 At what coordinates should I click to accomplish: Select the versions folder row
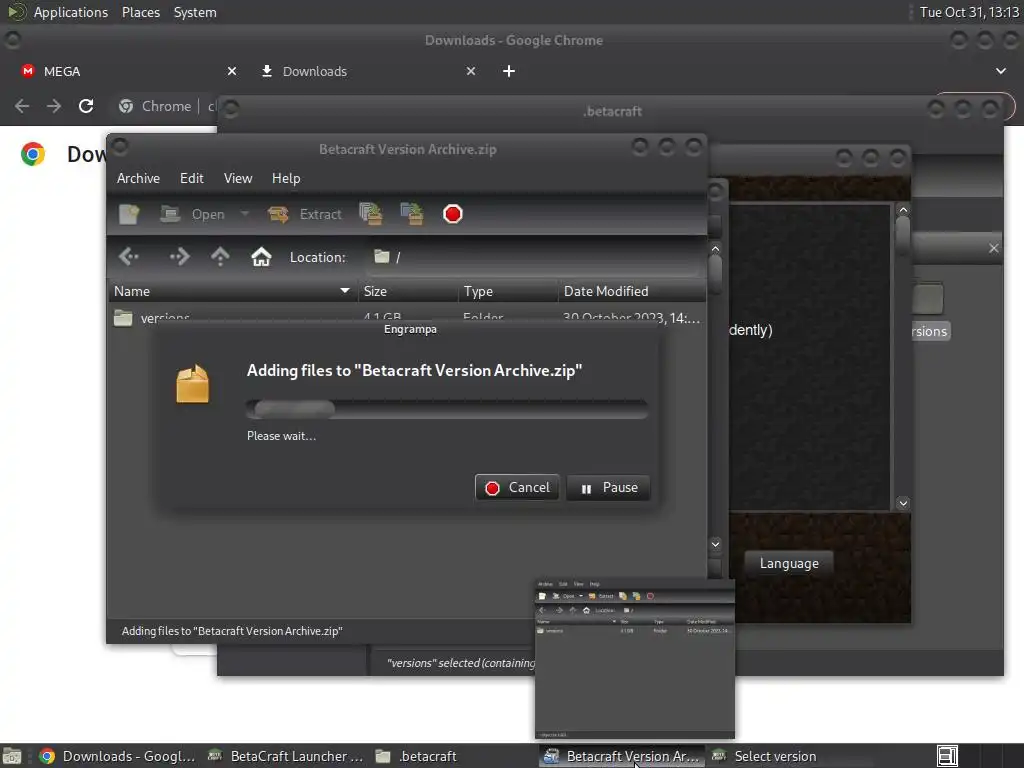tap(406, 317)
